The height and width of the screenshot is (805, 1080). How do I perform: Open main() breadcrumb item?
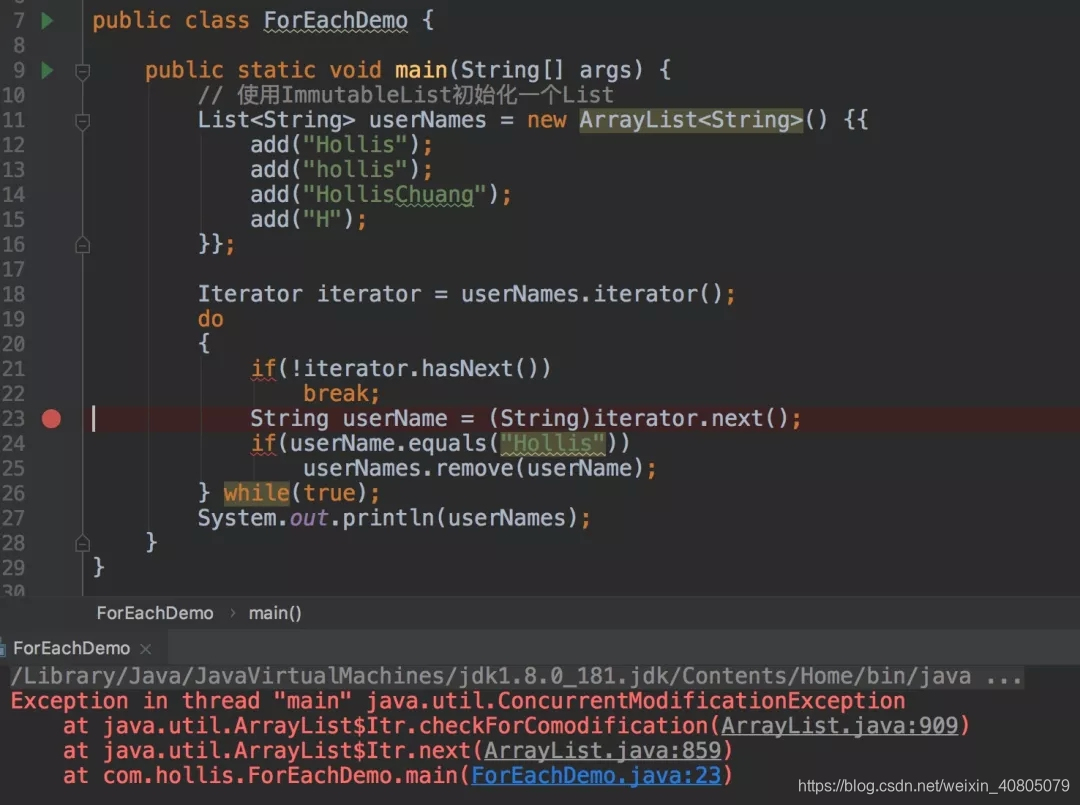pyautogui.click(x=275, y=613)
